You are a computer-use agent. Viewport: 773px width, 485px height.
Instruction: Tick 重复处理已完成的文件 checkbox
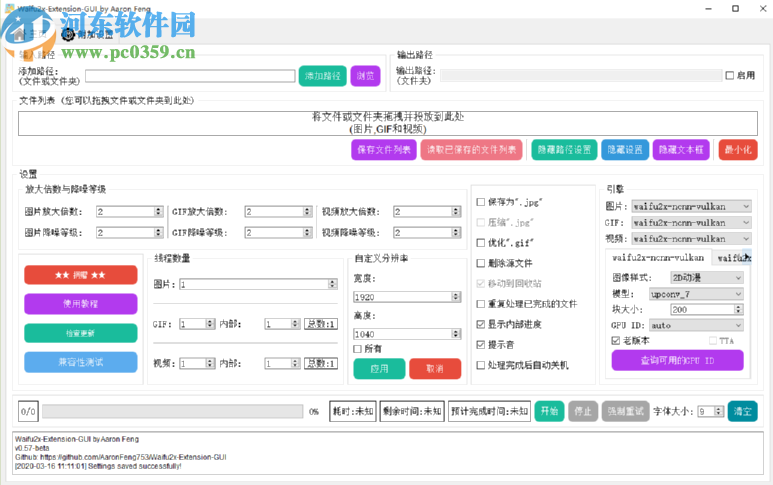[481, 304]
